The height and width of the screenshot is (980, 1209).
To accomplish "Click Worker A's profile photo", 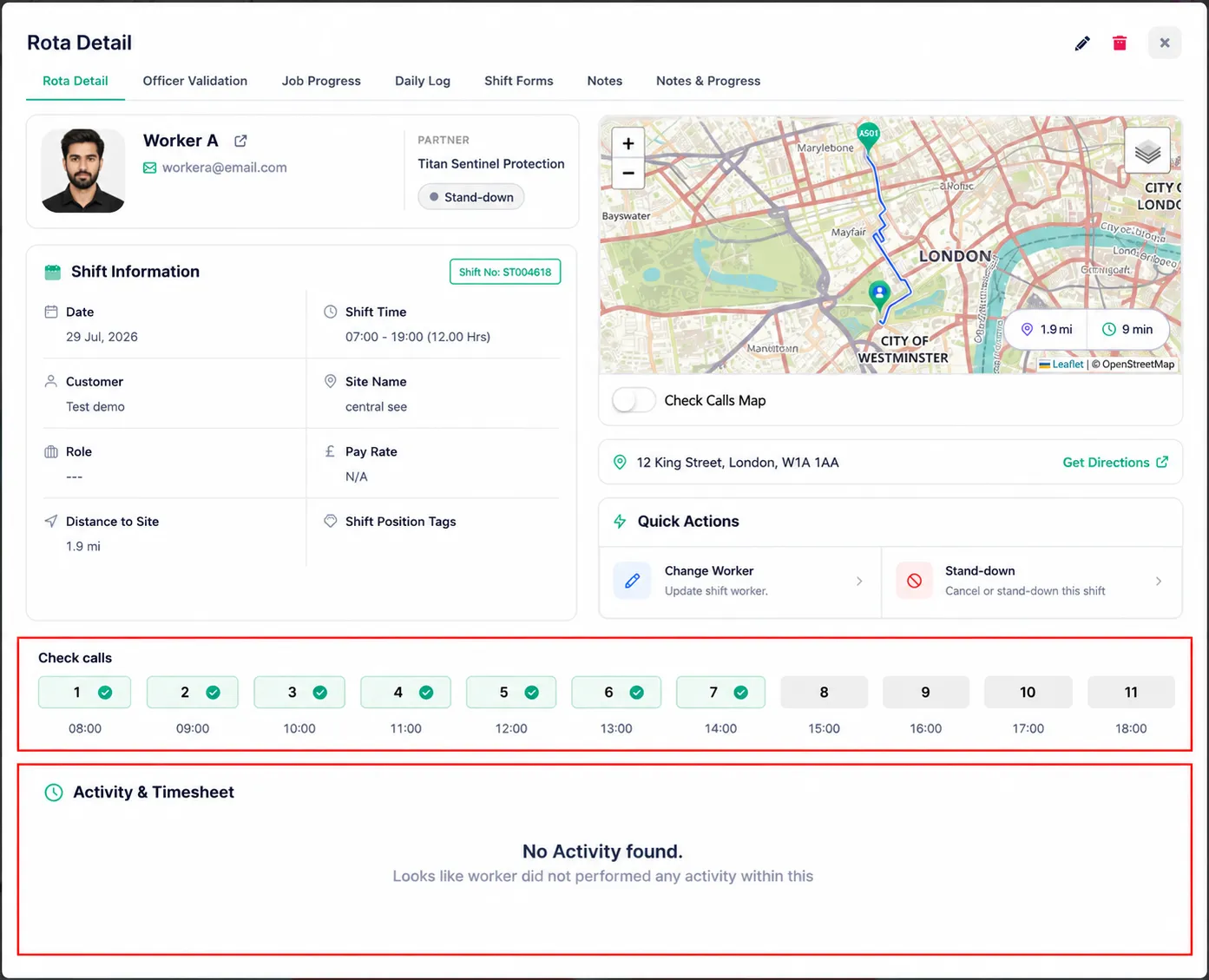I will (x=83, y=171).
